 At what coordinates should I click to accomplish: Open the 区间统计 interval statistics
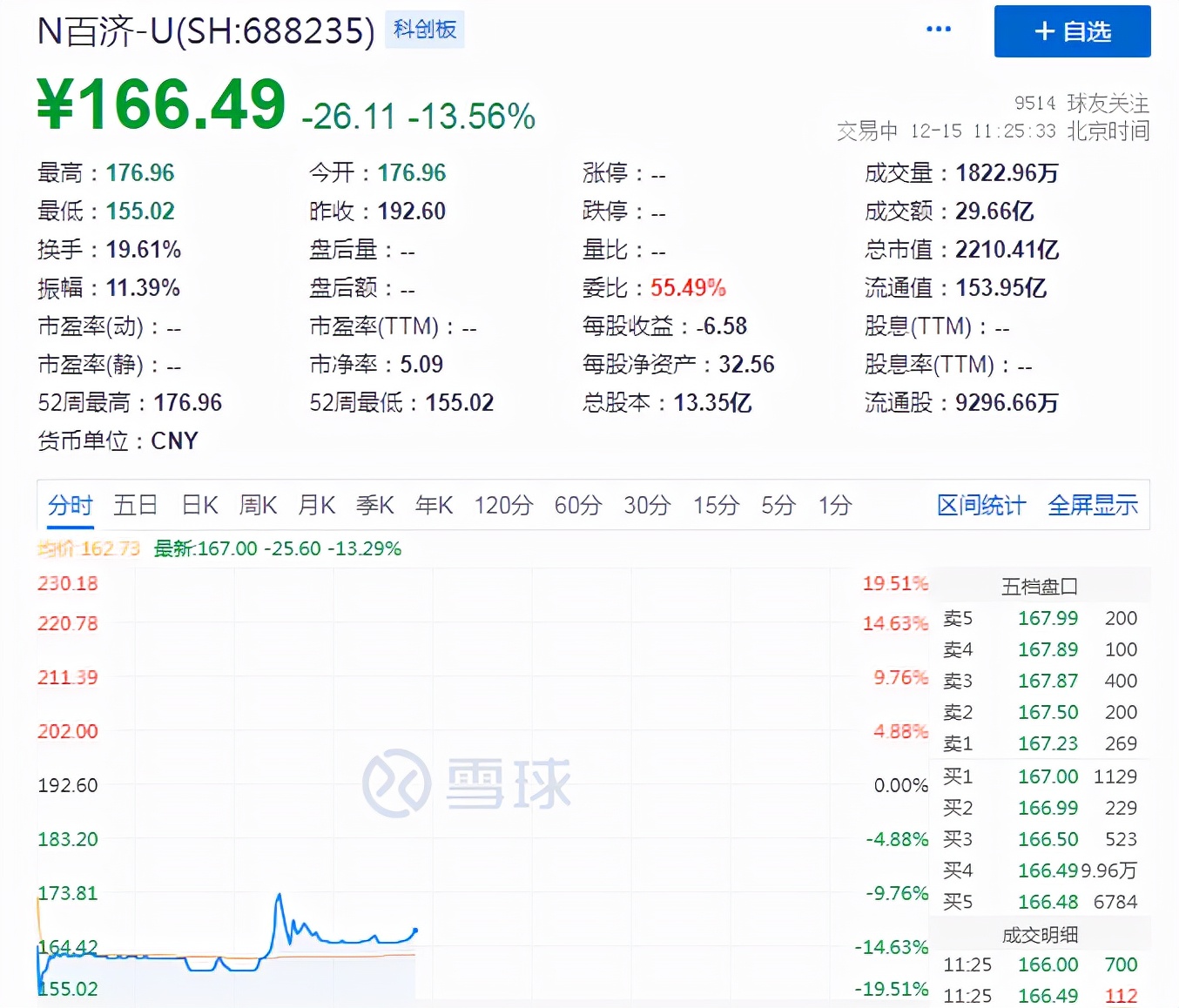[x=980, y=505]
